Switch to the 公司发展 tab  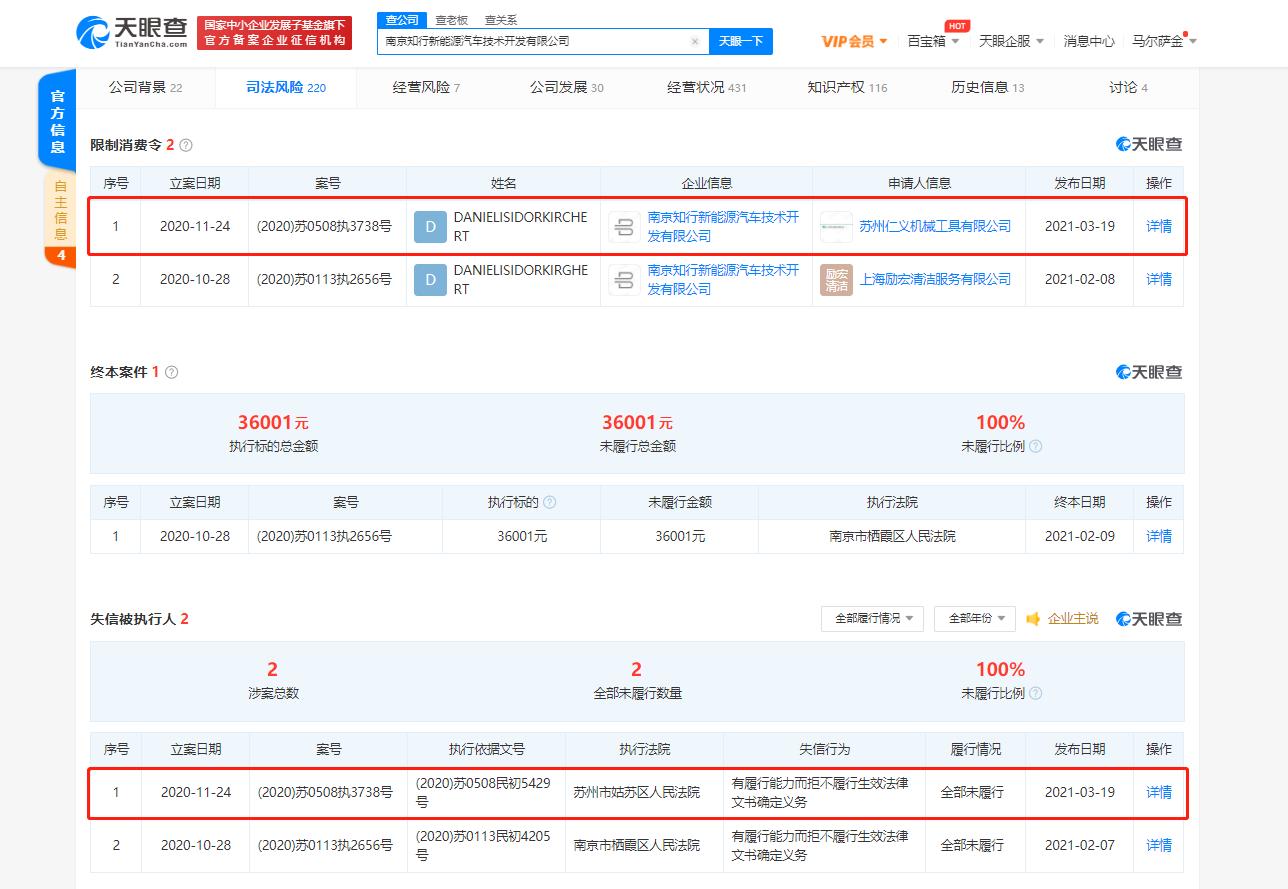pyautogui.click(x=566, y=87)
